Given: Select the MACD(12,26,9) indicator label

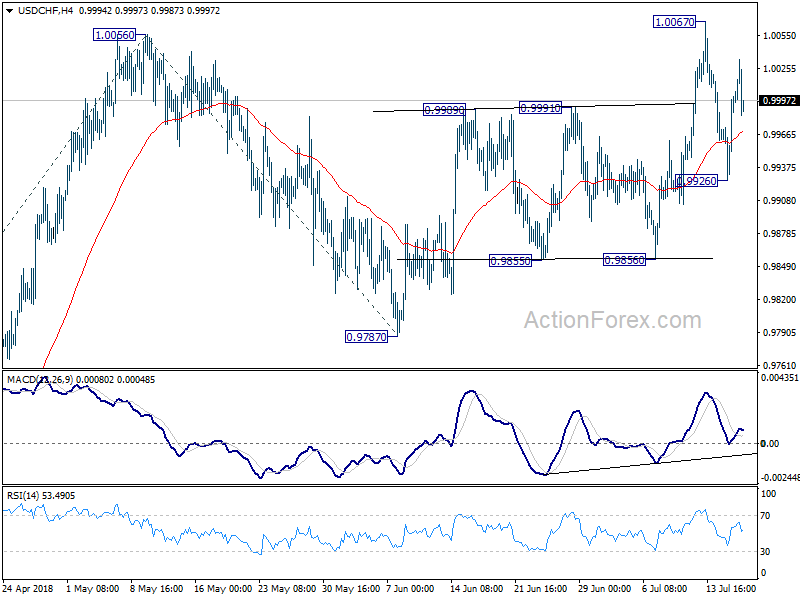Looking at the screenshot, I should [x=40, y=380].
